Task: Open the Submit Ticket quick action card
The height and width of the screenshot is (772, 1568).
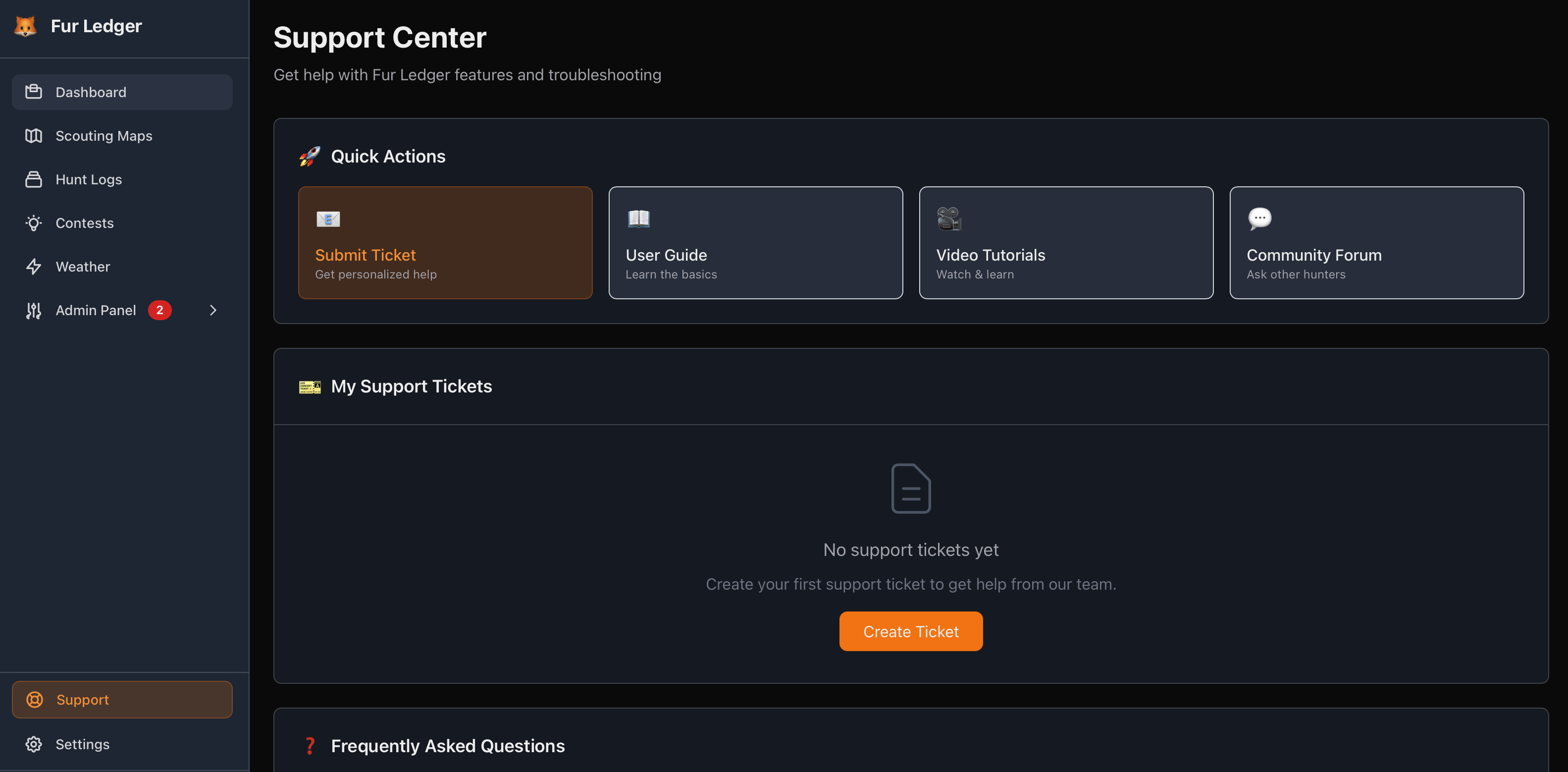Action: point(445,242)
